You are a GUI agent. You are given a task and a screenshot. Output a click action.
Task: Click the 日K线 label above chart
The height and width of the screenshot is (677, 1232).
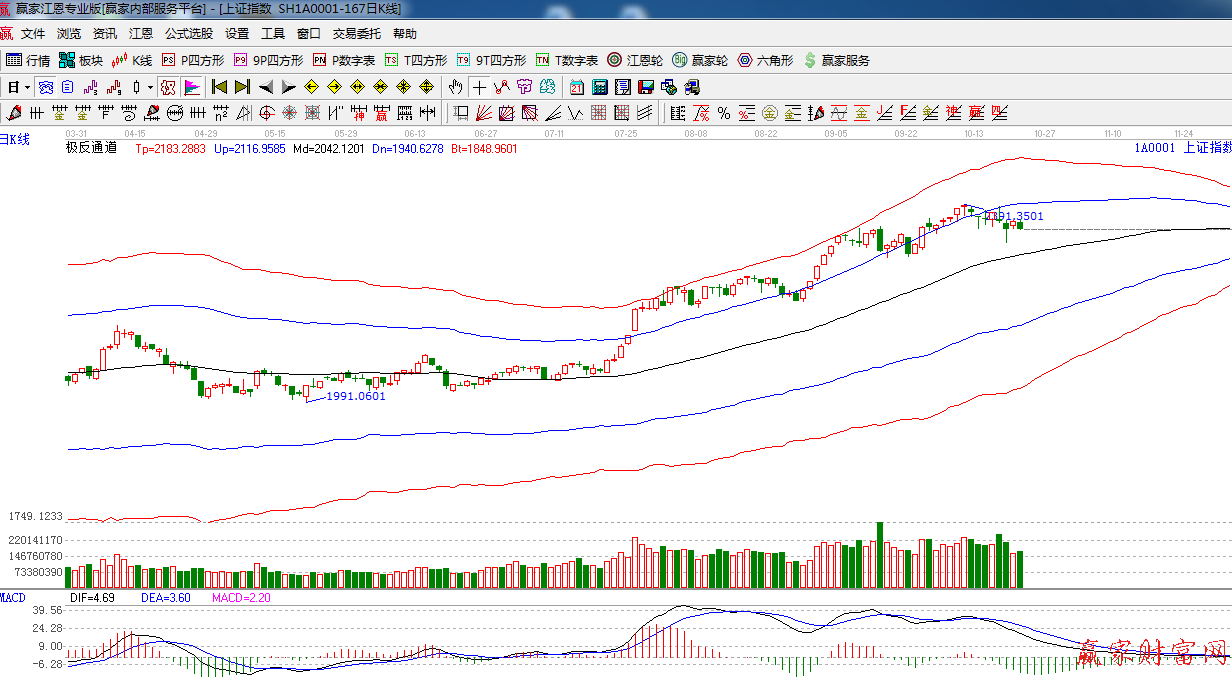pyautogui.click(x=15, y=140)
